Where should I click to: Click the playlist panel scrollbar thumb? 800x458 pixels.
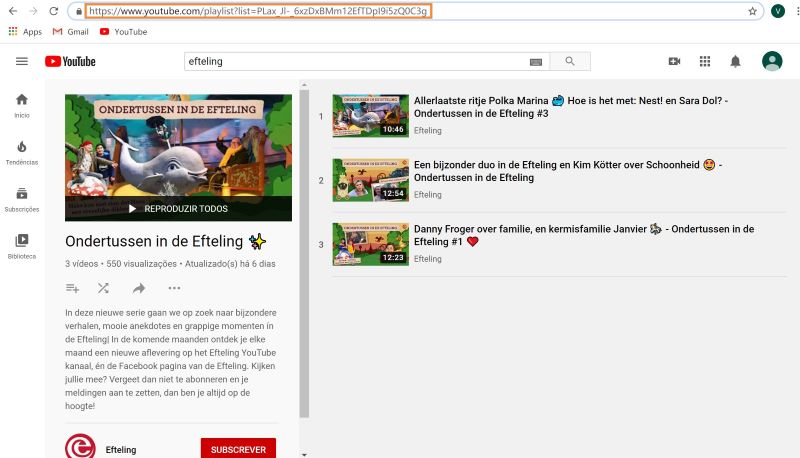click(x=305, y=253)
